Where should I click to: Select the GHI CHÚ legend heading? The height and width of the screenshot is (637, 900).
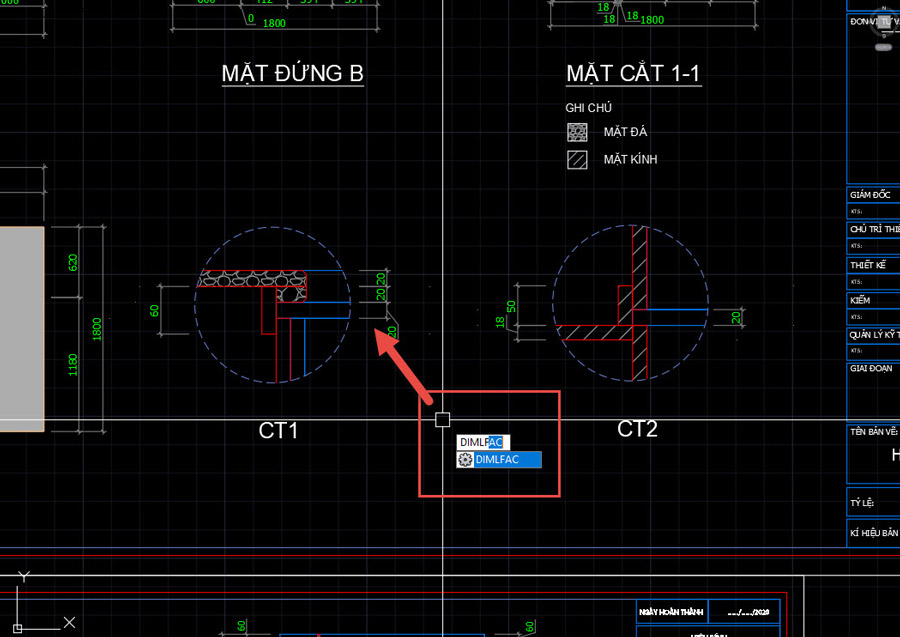[588, 108]
